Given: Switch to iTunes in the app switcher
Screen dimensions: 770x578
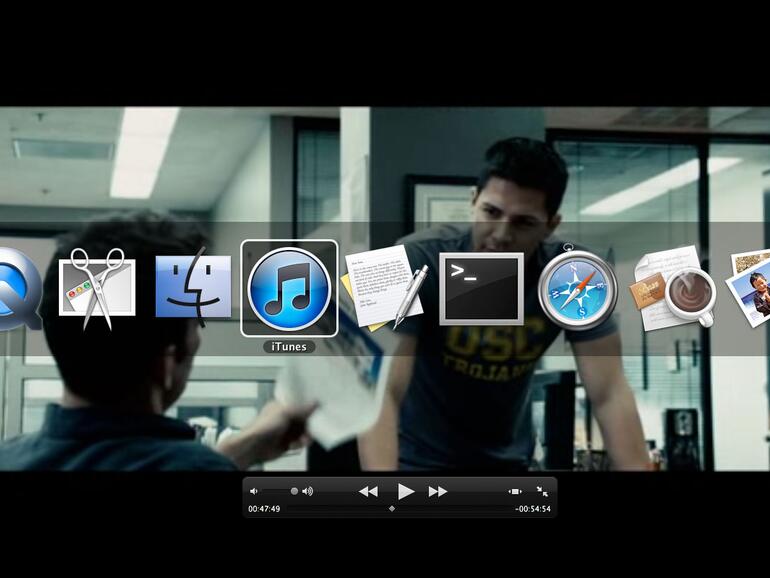Looking at the screenshot, I should point(289,288).
